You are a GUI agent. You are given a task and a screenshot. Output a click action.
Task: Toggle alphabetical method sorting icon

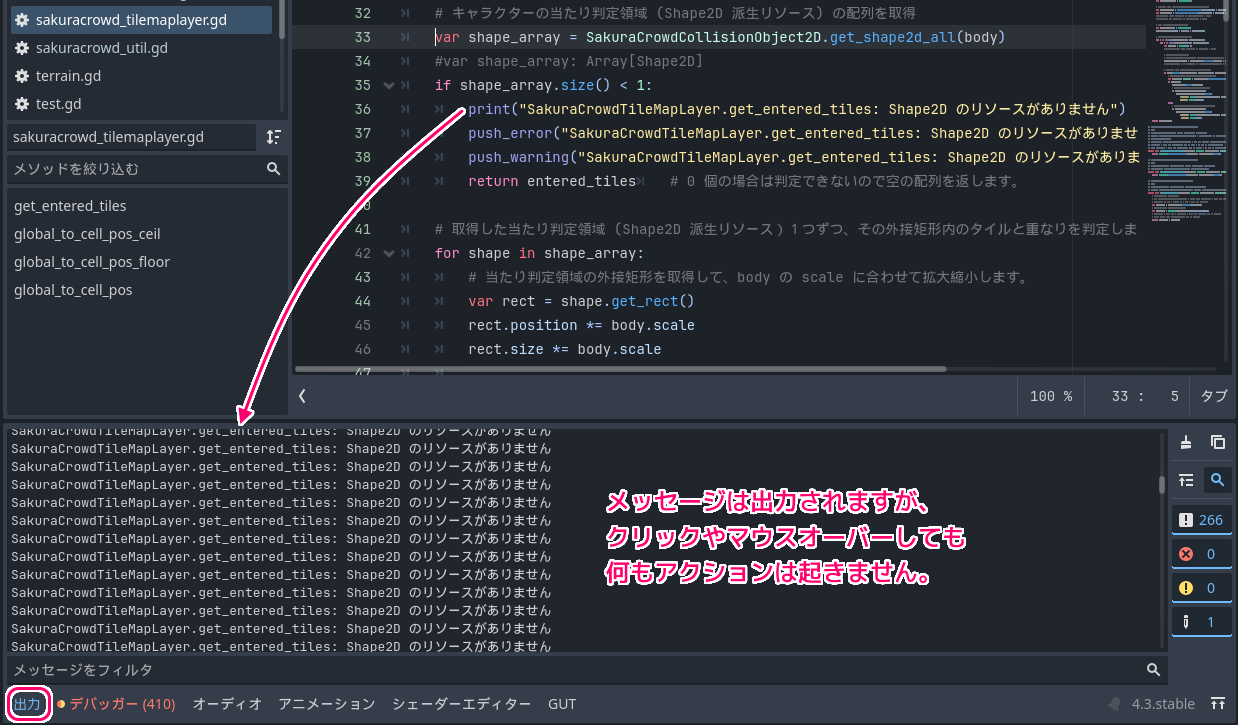pyautogui.click(x=274, y=136)
